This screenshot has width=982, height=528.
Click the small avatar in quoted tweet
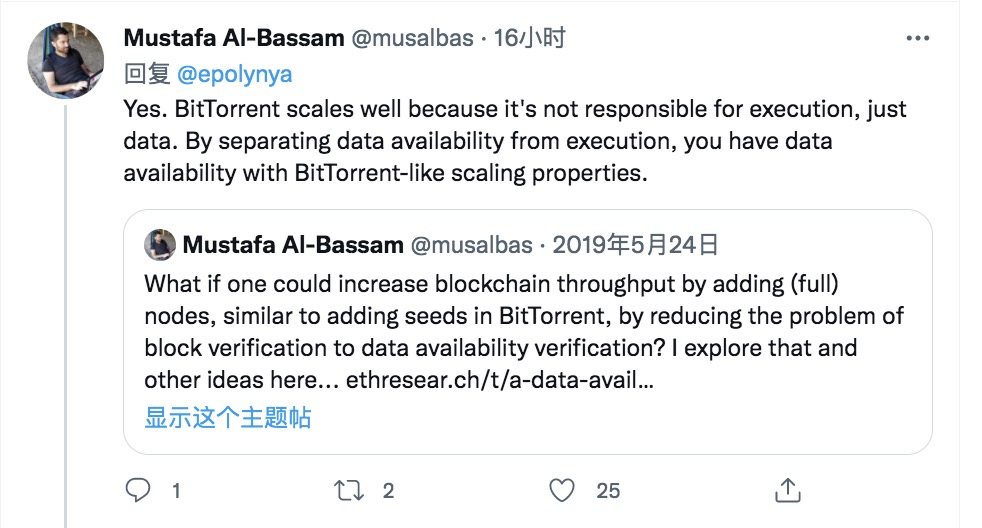click(160, 245)
